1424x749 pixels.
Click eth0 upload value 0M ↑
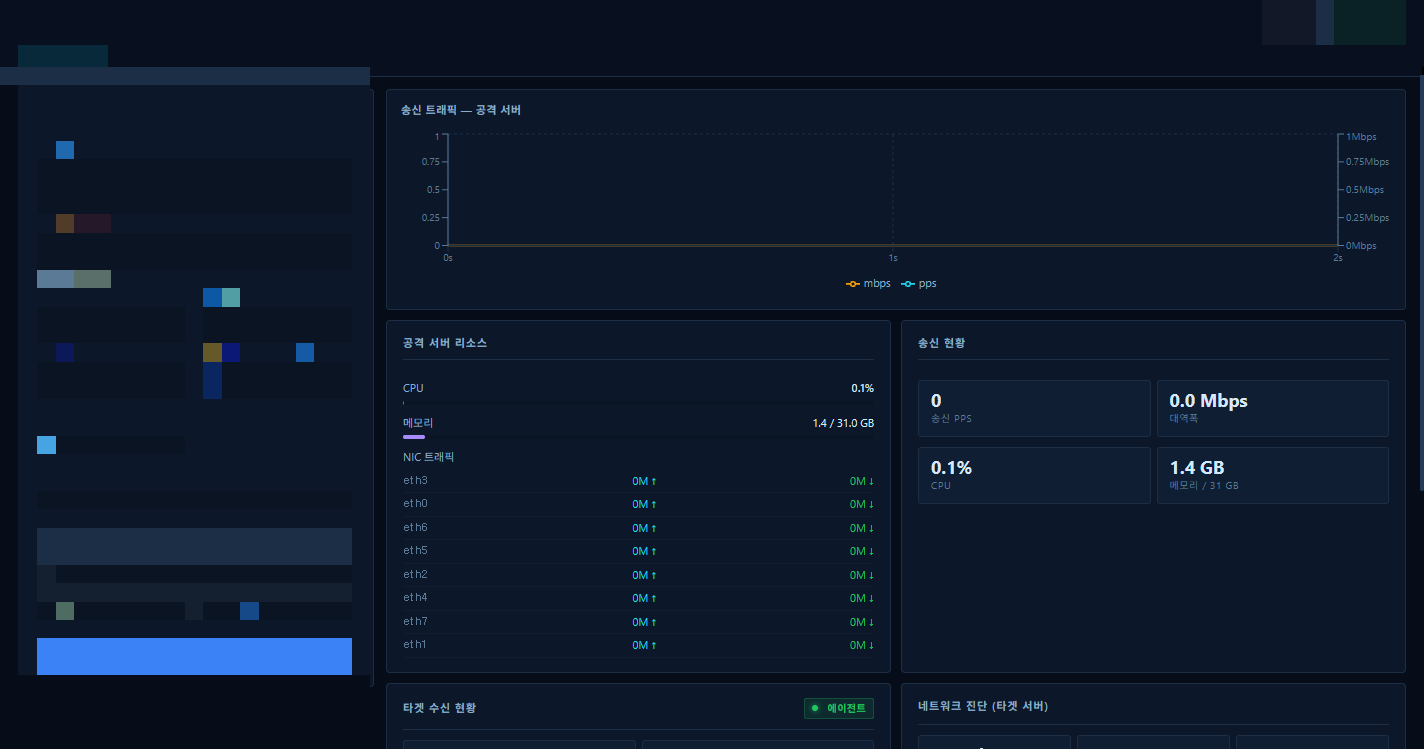645,504
